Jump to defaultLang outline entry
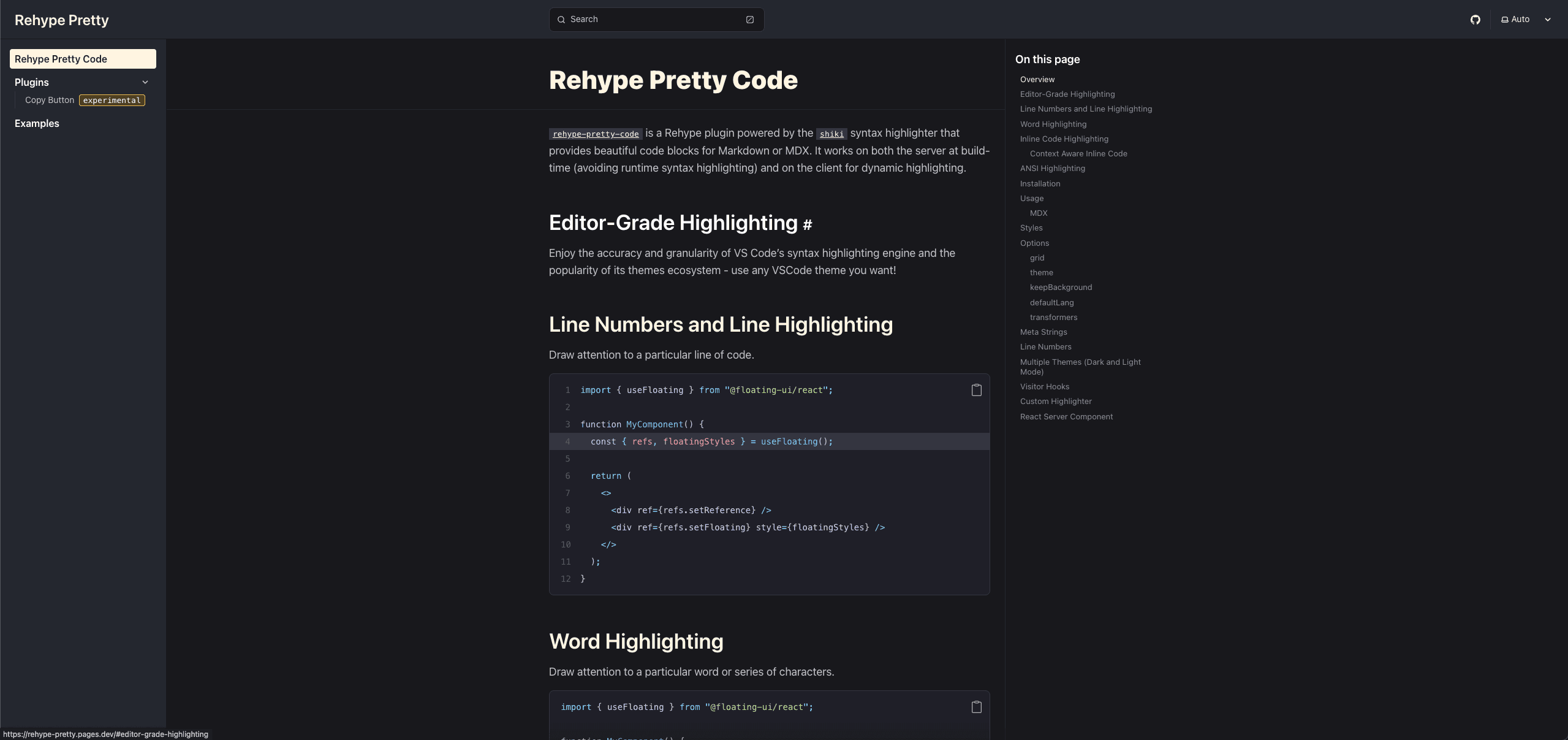This screenshot has height=740, width=1568. (x=1051, y=302)
